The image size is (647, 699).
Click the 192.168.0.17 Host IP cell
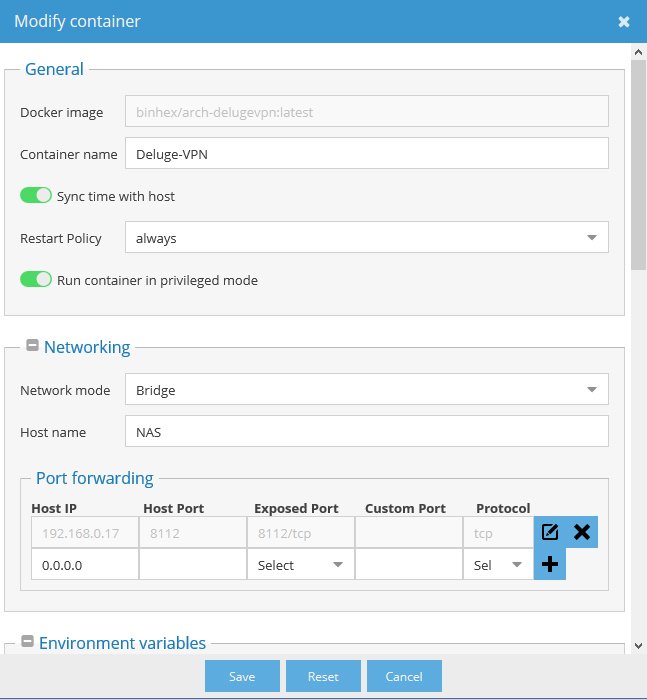pos(85,533)
